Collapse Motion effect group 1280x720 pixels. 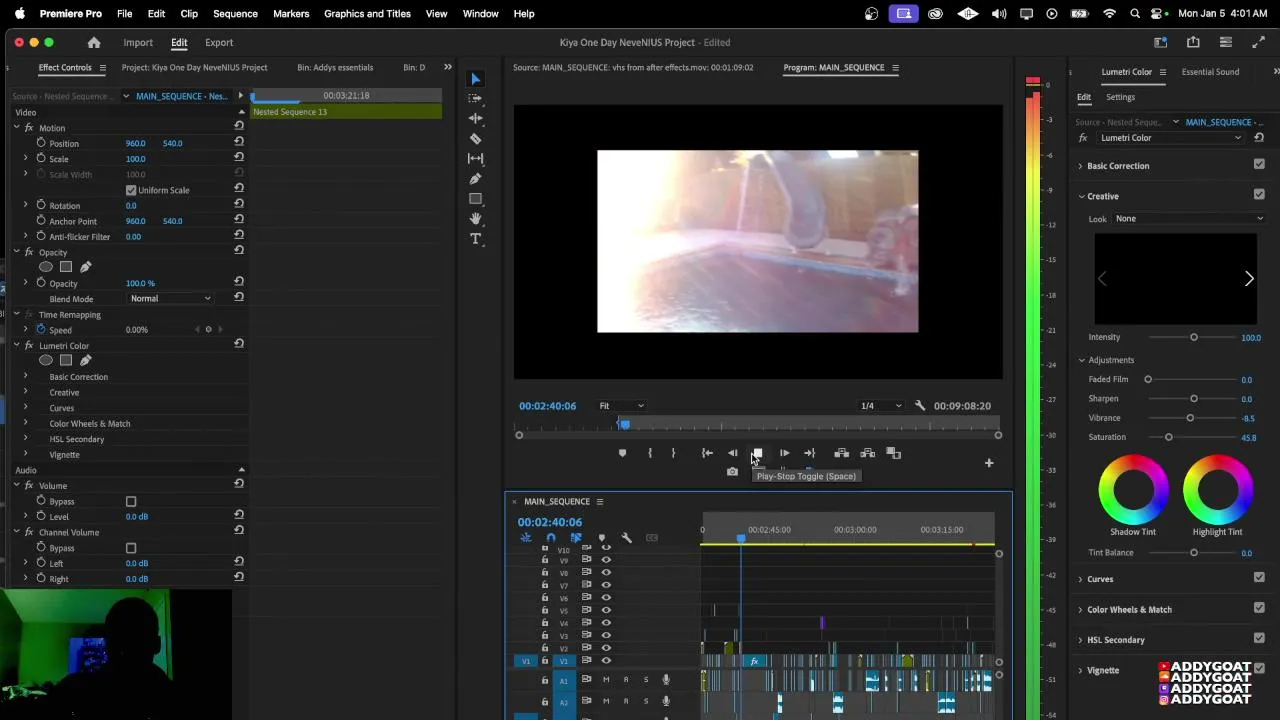[x=16, y=128]
